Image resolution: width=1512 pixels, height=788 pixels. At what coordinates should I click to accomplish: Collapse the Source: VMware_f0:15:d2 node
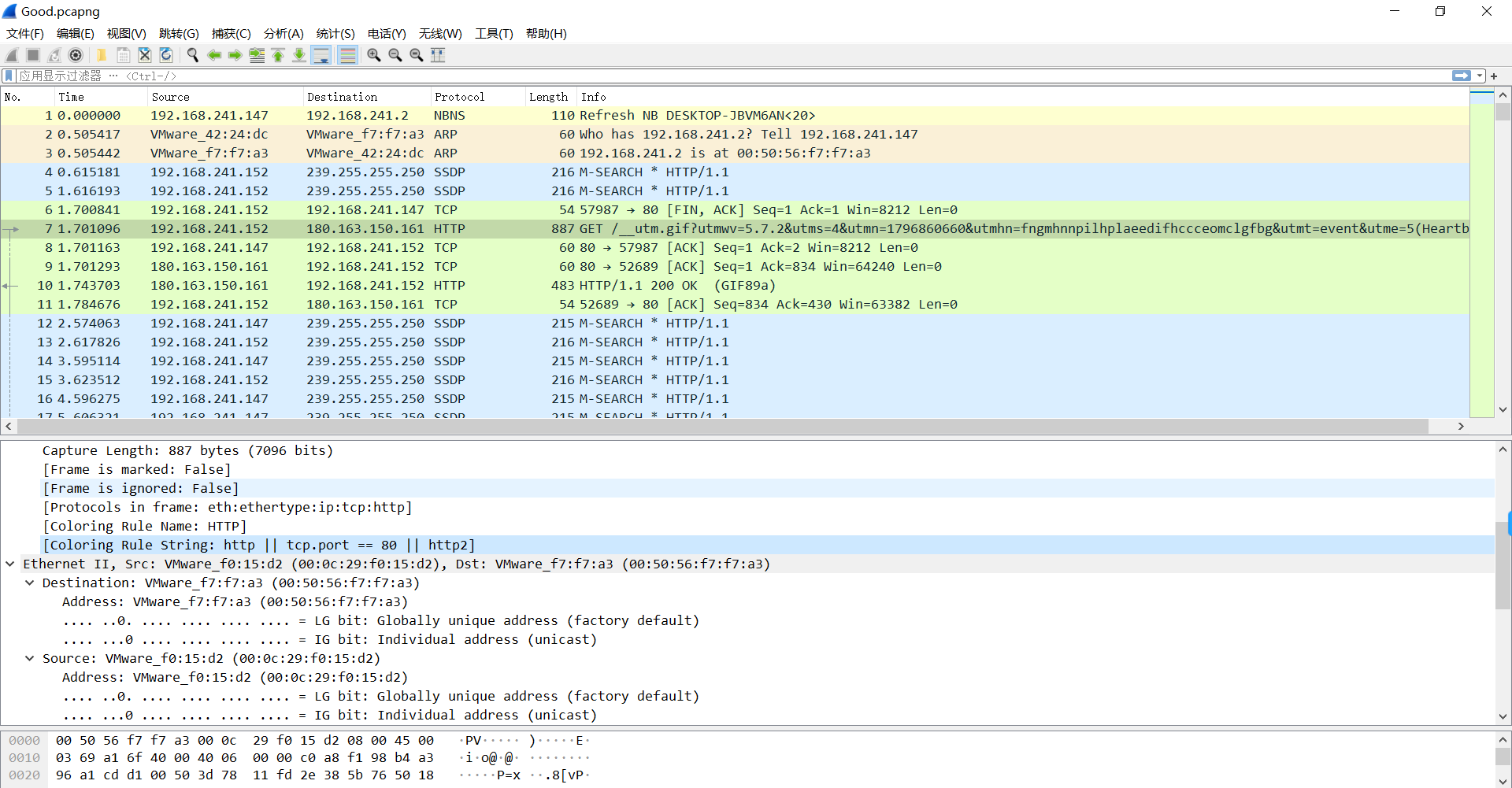29,658
